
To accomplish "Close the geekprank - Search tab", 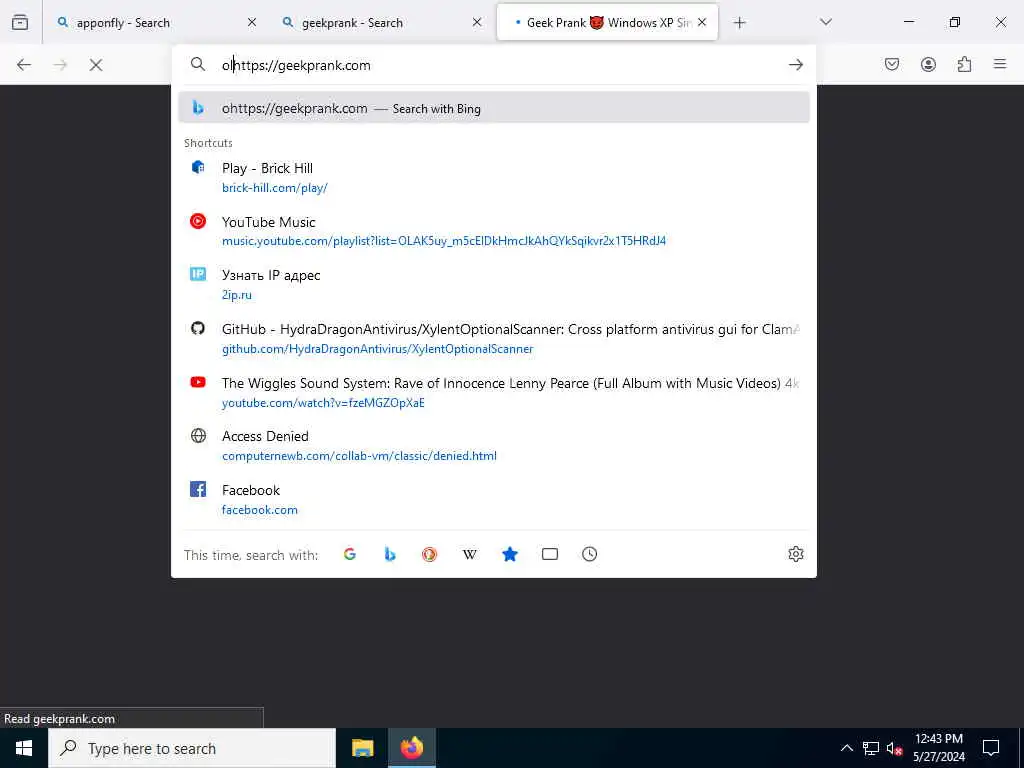I will (x=477, y=23).
